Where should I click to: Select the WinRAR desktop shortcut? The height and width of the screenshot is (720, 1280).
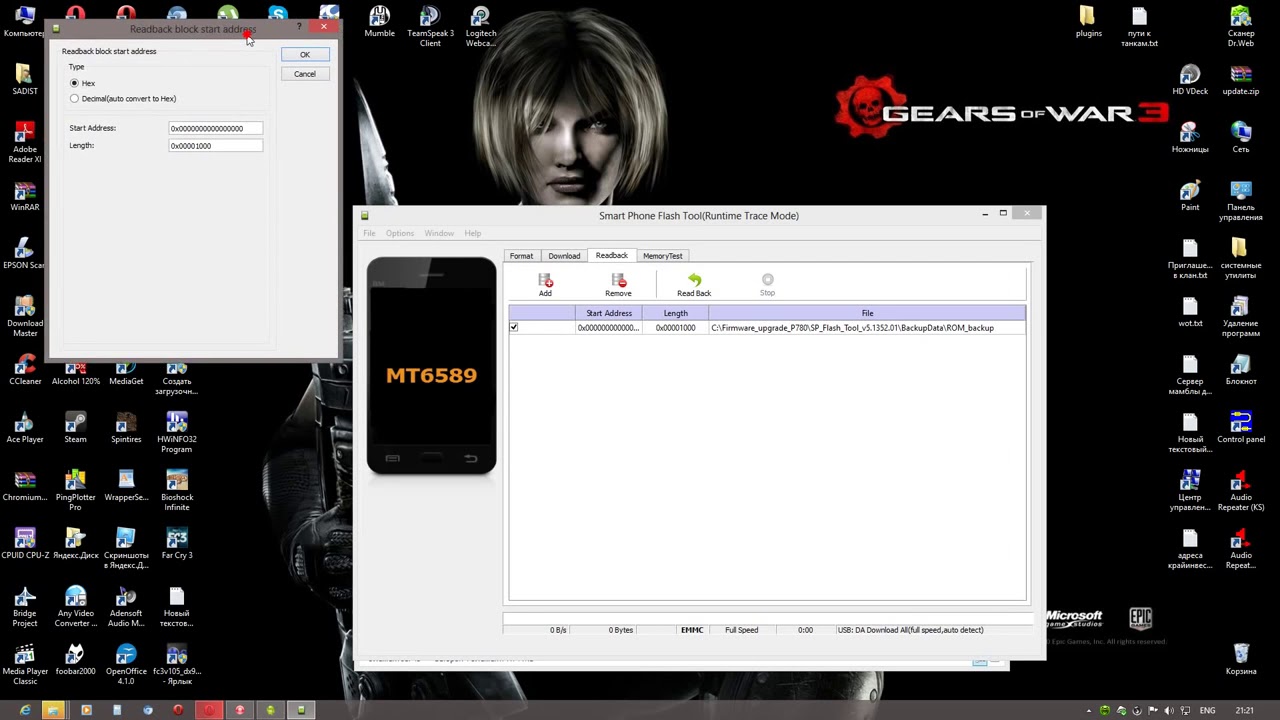[25, 196]
